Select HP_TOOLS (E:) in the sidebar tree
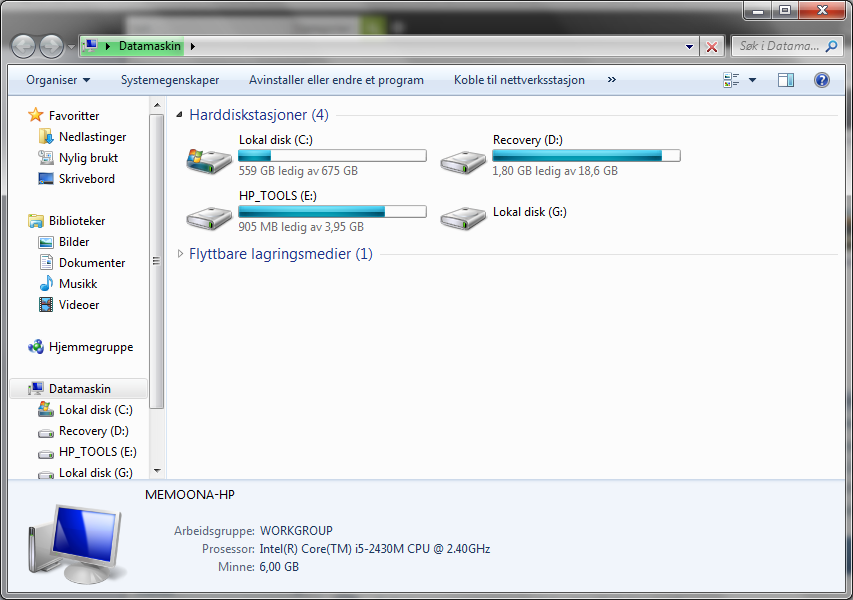Viewport: 853px width, 600px height. click(98, 452)
